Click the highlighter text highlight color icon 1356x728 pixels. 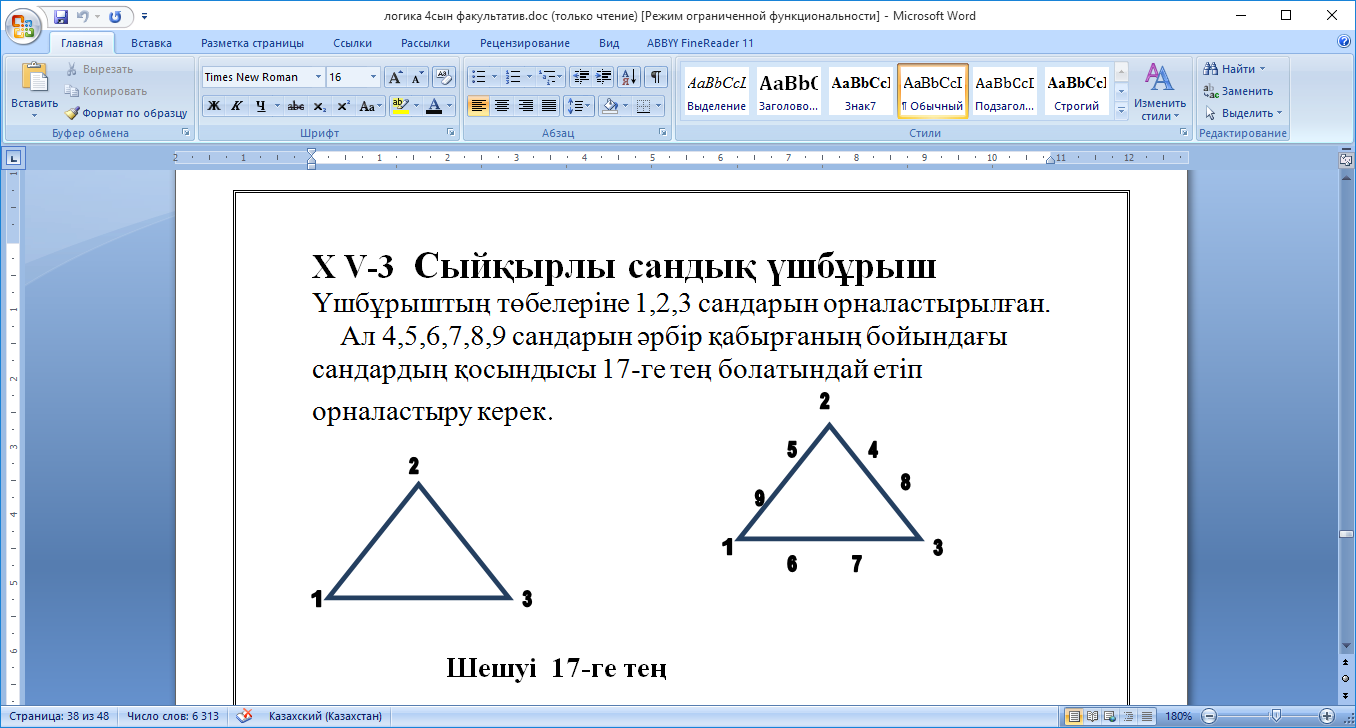[398, 106]
